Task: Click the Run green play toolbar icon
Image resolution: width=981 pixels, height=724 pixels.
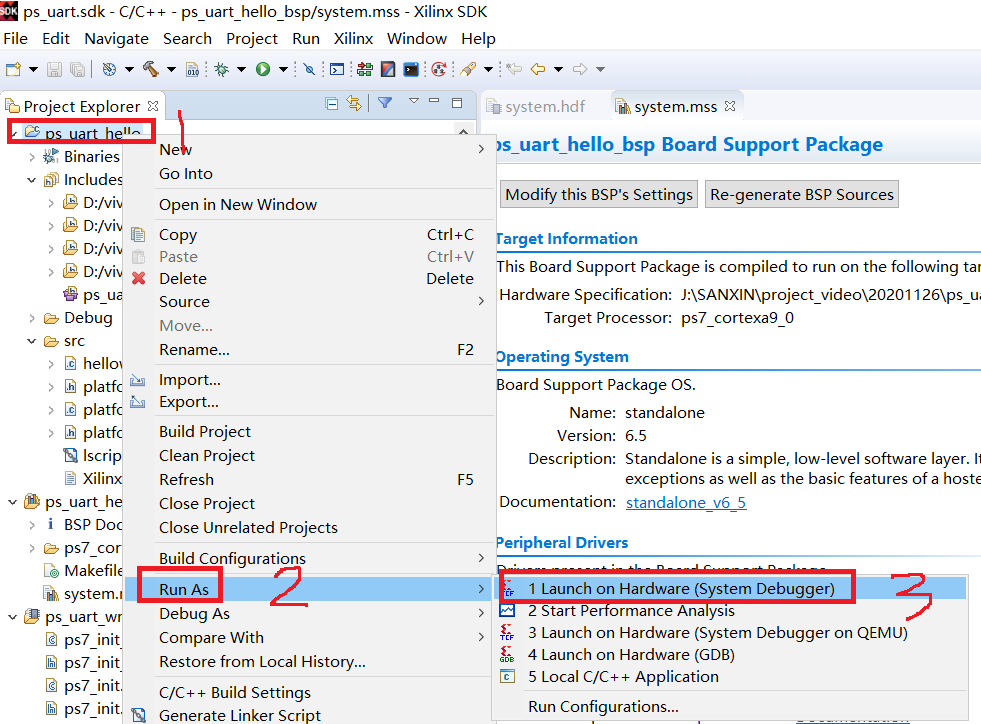Action: [263, 69]
